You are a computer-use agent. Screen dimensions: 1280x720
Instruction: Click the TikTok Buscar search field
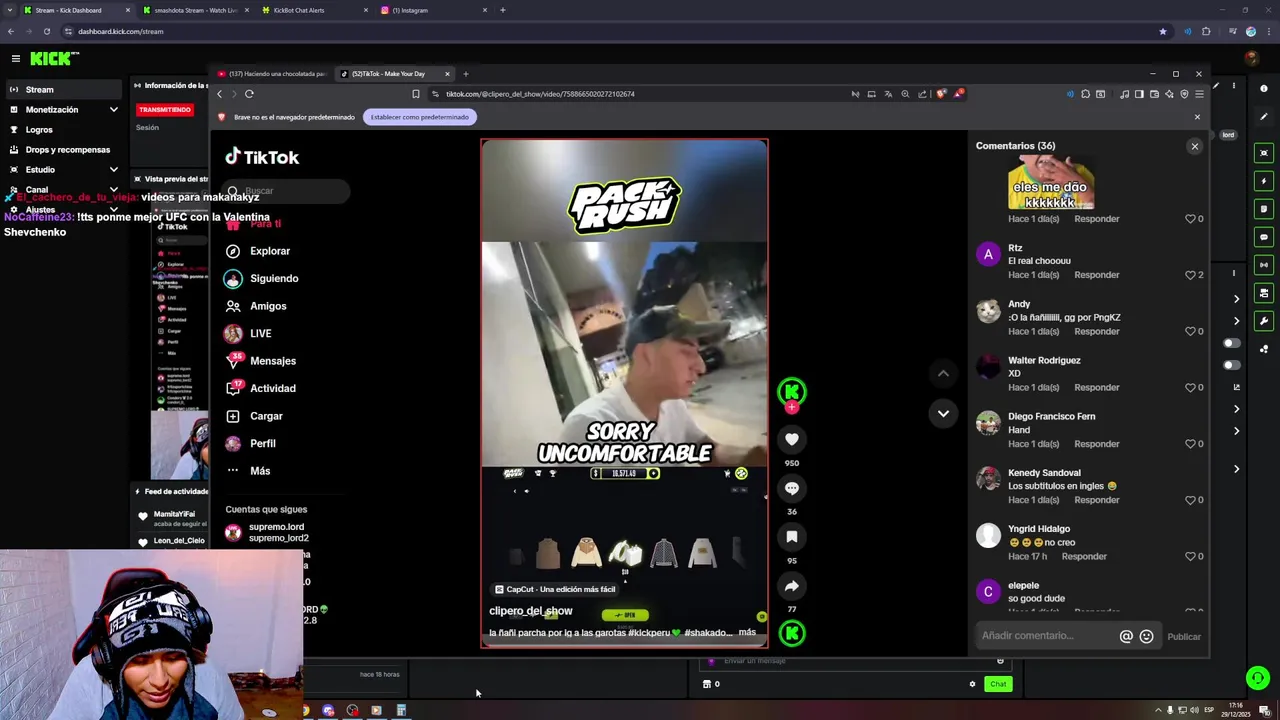click(x=287, y=191)
